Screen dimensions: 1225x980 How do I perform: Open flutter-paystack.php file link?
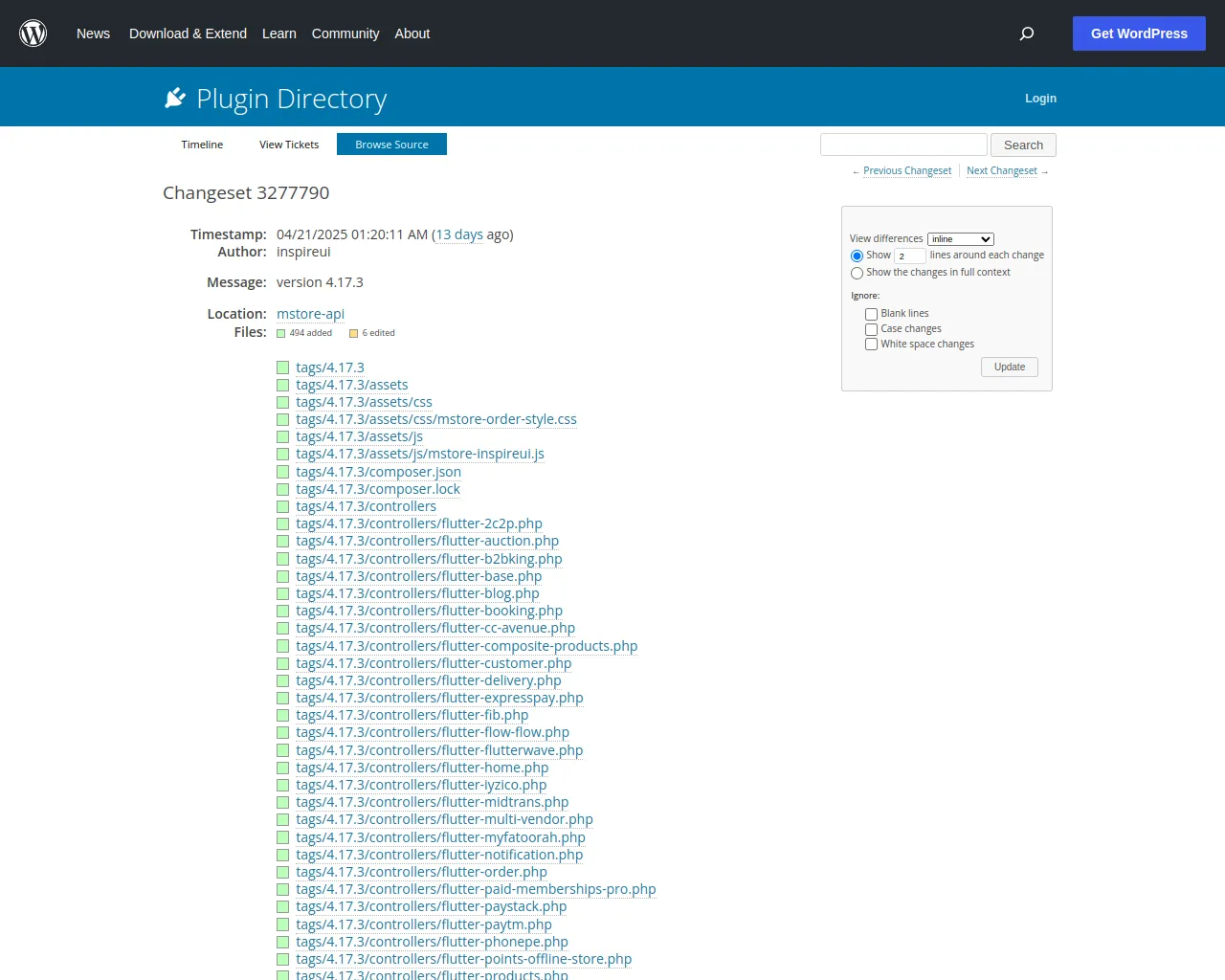tap(432, 906)
